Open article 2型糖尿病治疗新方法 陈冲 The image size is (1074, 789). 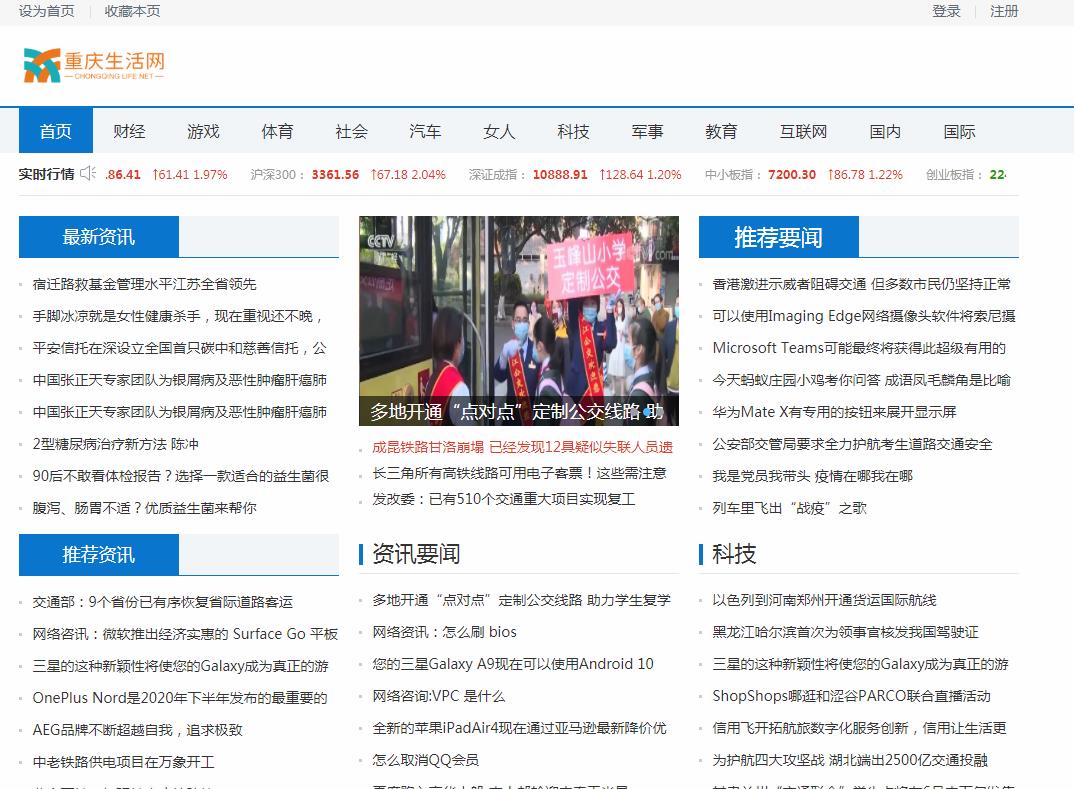[x=116, y=444]
